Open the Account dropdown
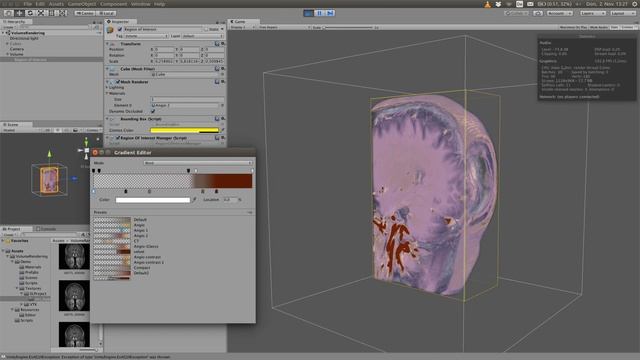Image resolution: width=640 pixels, height=360 pixels. click(x=559, y=13)
